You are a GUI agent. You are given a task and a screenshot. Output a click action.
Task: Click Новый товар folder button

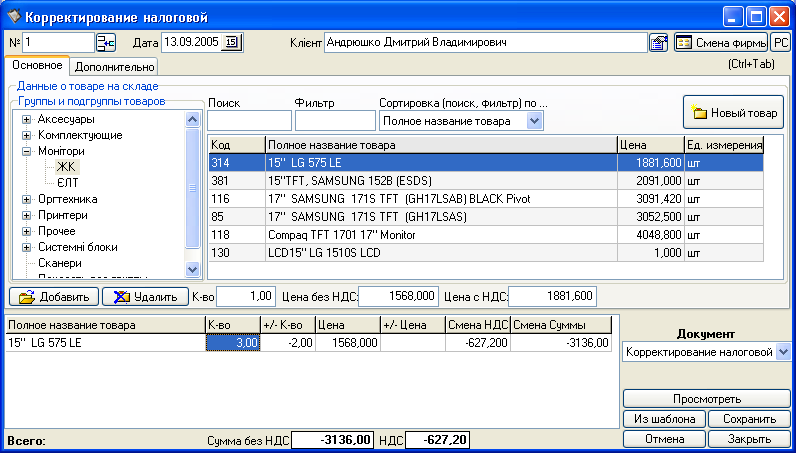[x=733, y=113]
